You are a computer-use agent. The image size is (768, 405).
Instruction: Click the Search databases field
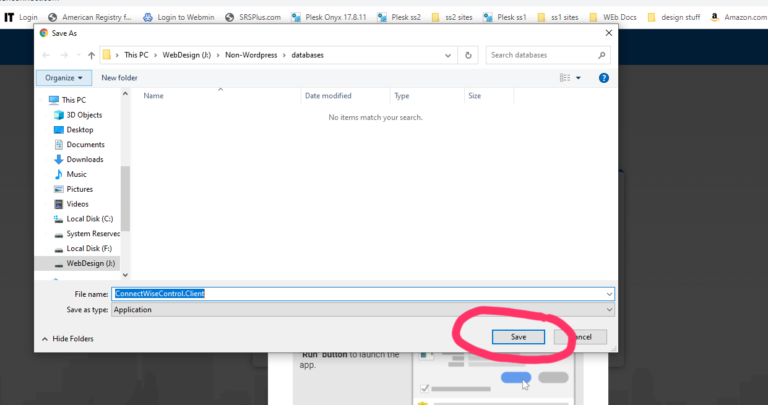click(x=545, y=55)
